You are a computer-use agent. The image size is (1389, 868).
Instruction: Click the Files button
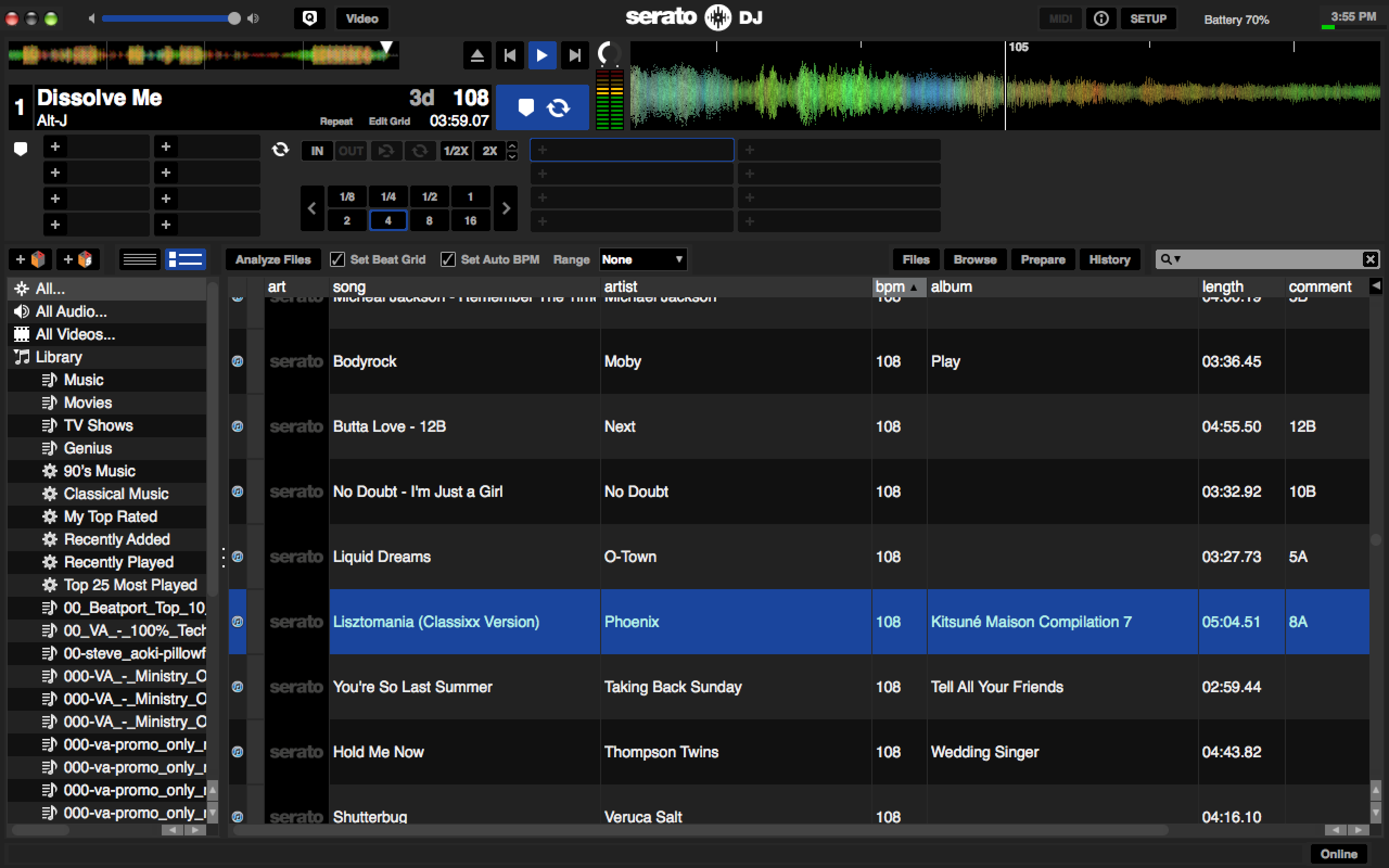(914, 260)
